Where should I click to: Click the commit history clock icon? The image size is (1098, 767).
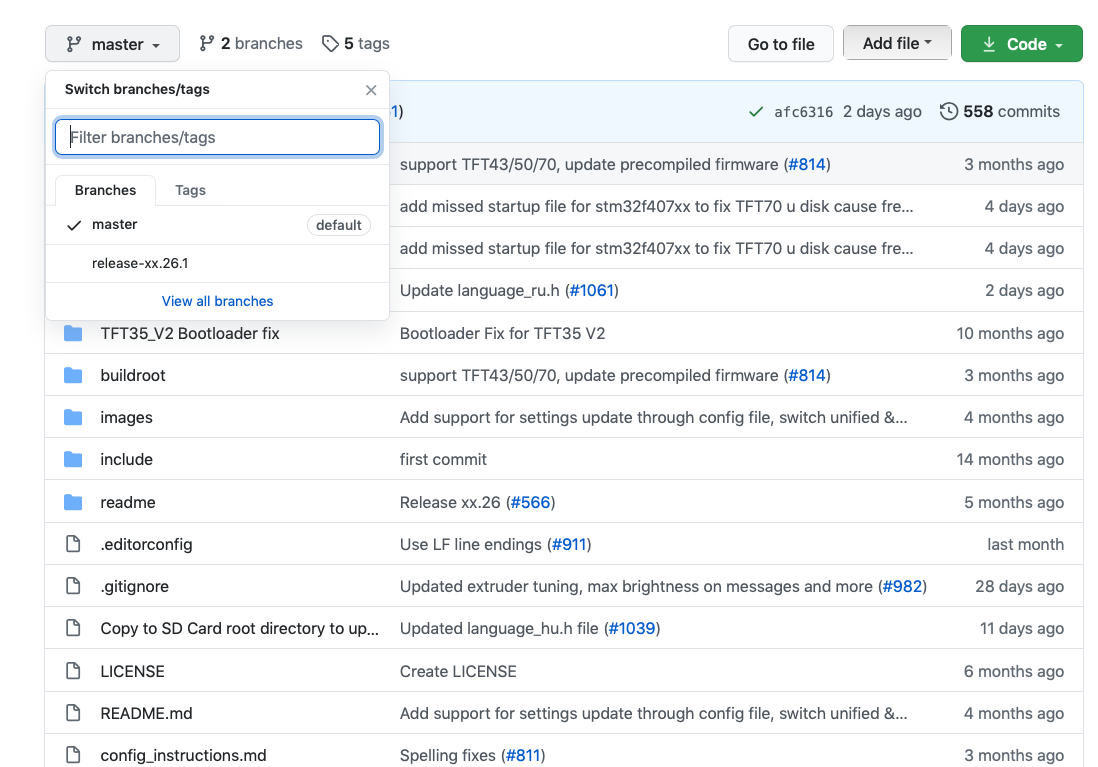point(948,111)
